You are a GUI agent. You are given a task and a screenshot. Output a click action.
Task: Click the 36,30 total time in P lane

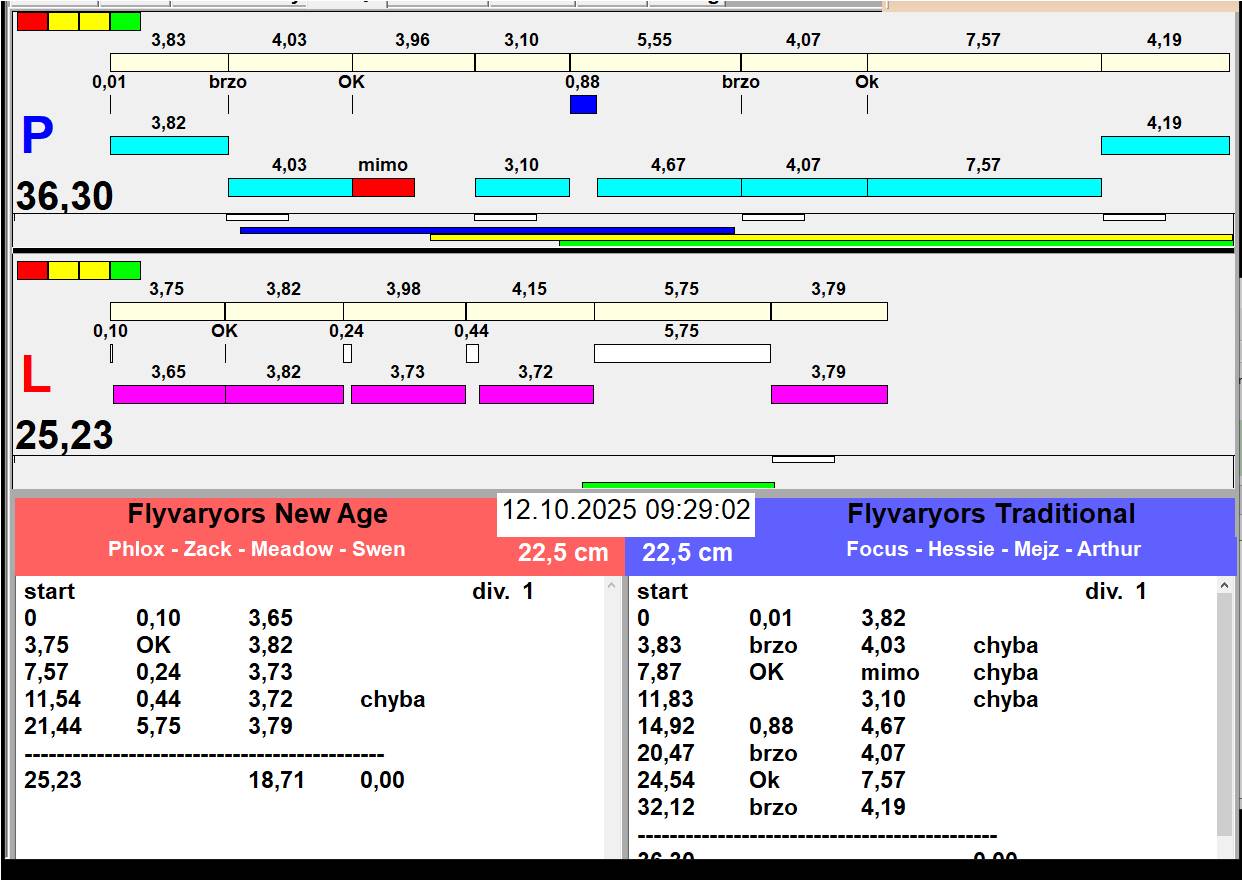tap(64, 197)
